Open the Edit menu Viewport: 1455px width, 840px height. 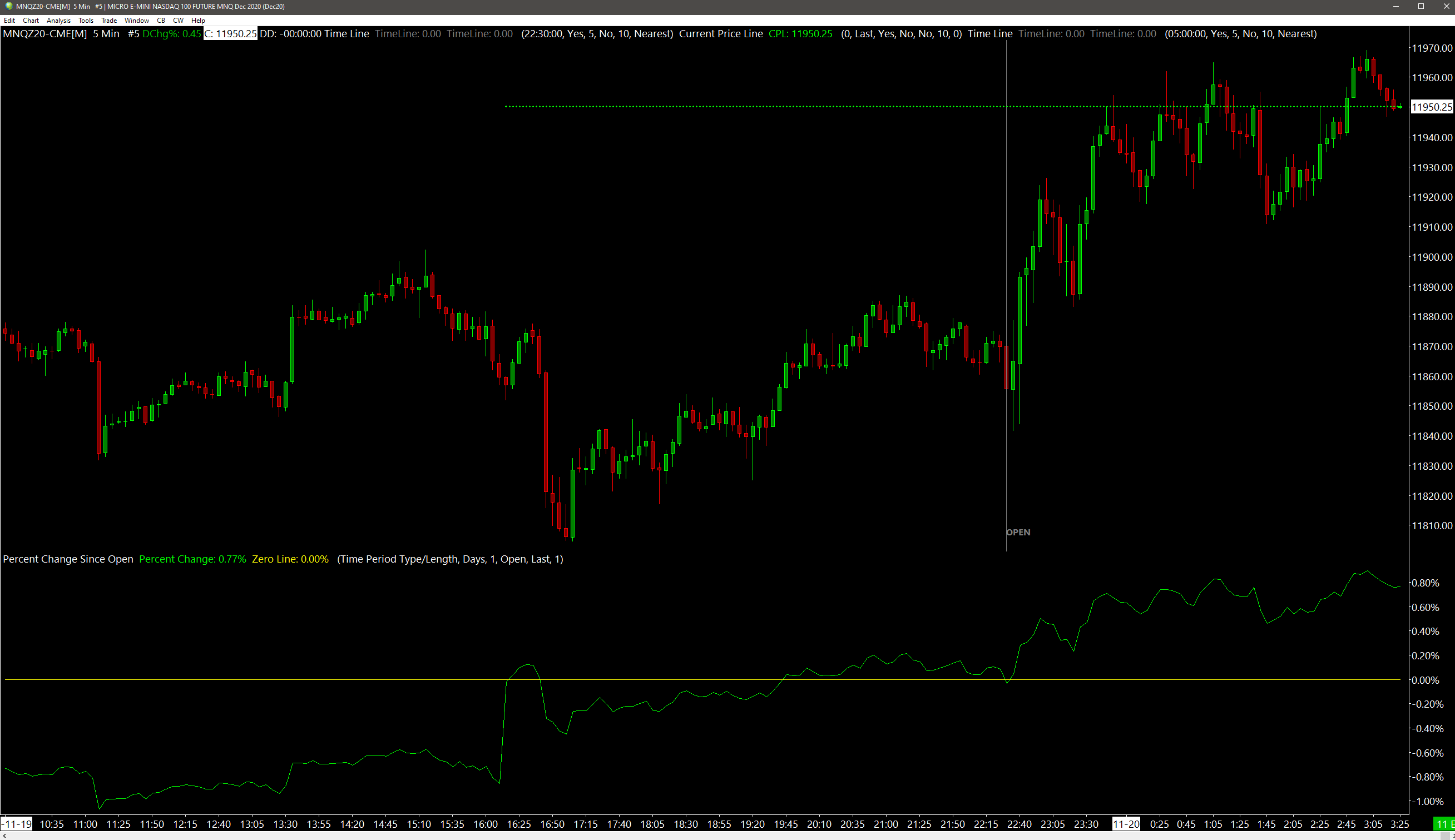pos(9,20)
